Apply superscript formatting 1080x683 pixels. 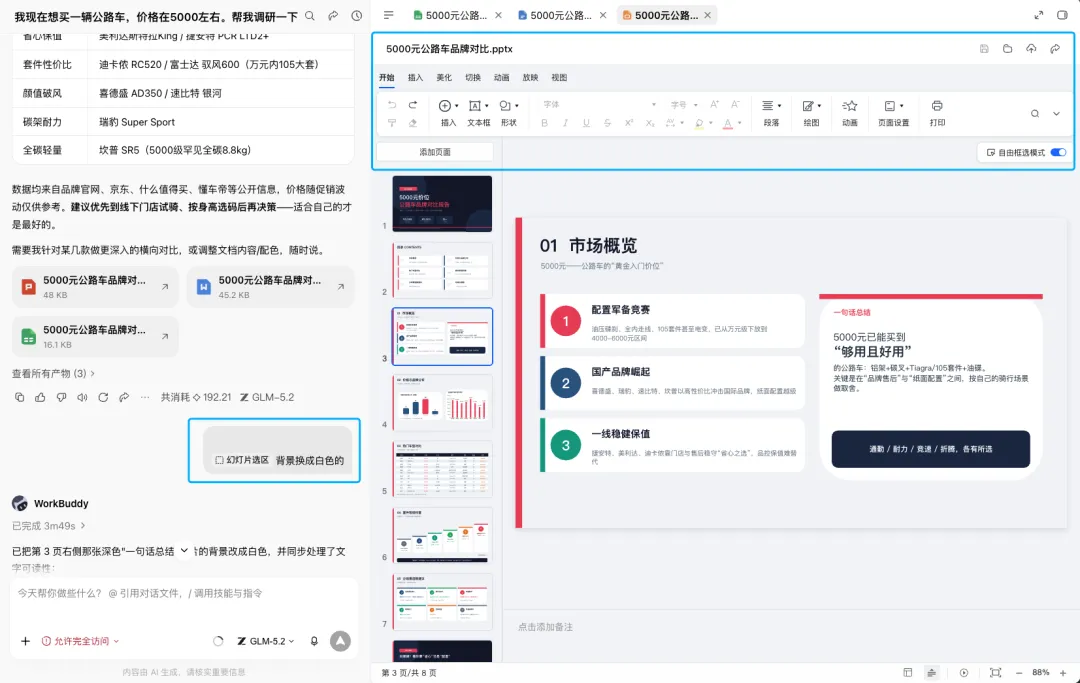(x=628, y=123)
